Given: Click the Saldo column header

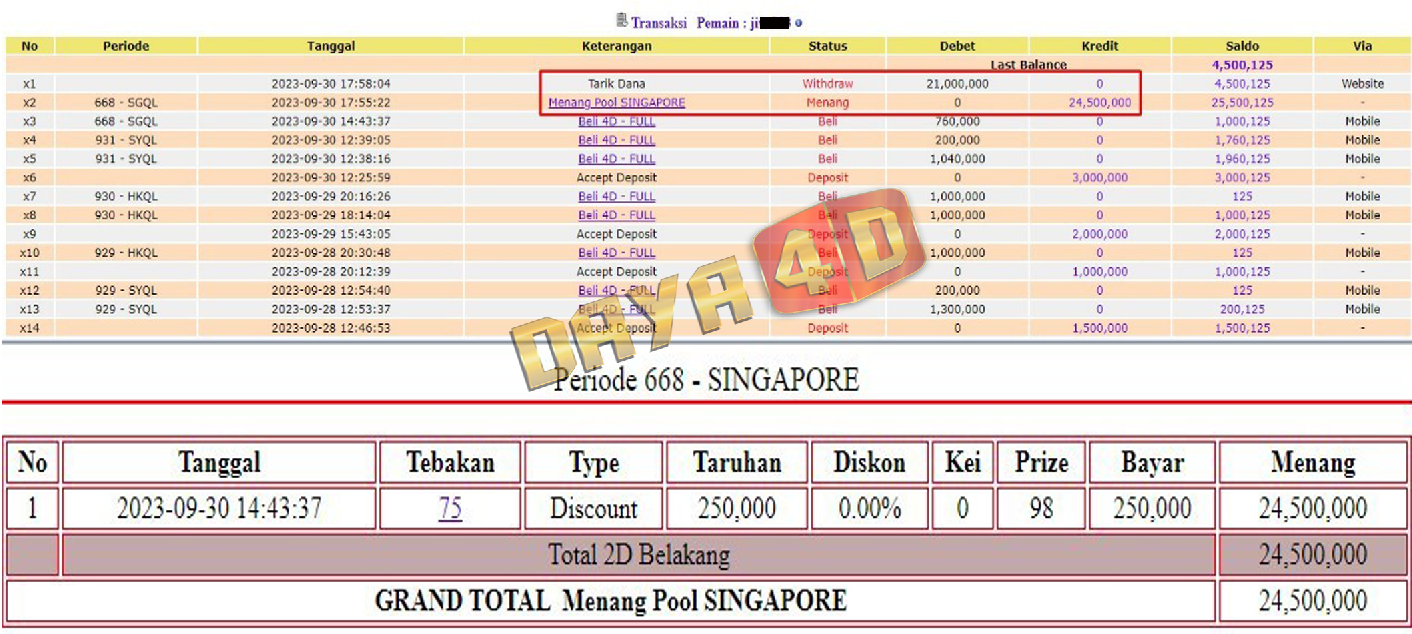Looking at the screenshot, I should tap(1242, 46).
